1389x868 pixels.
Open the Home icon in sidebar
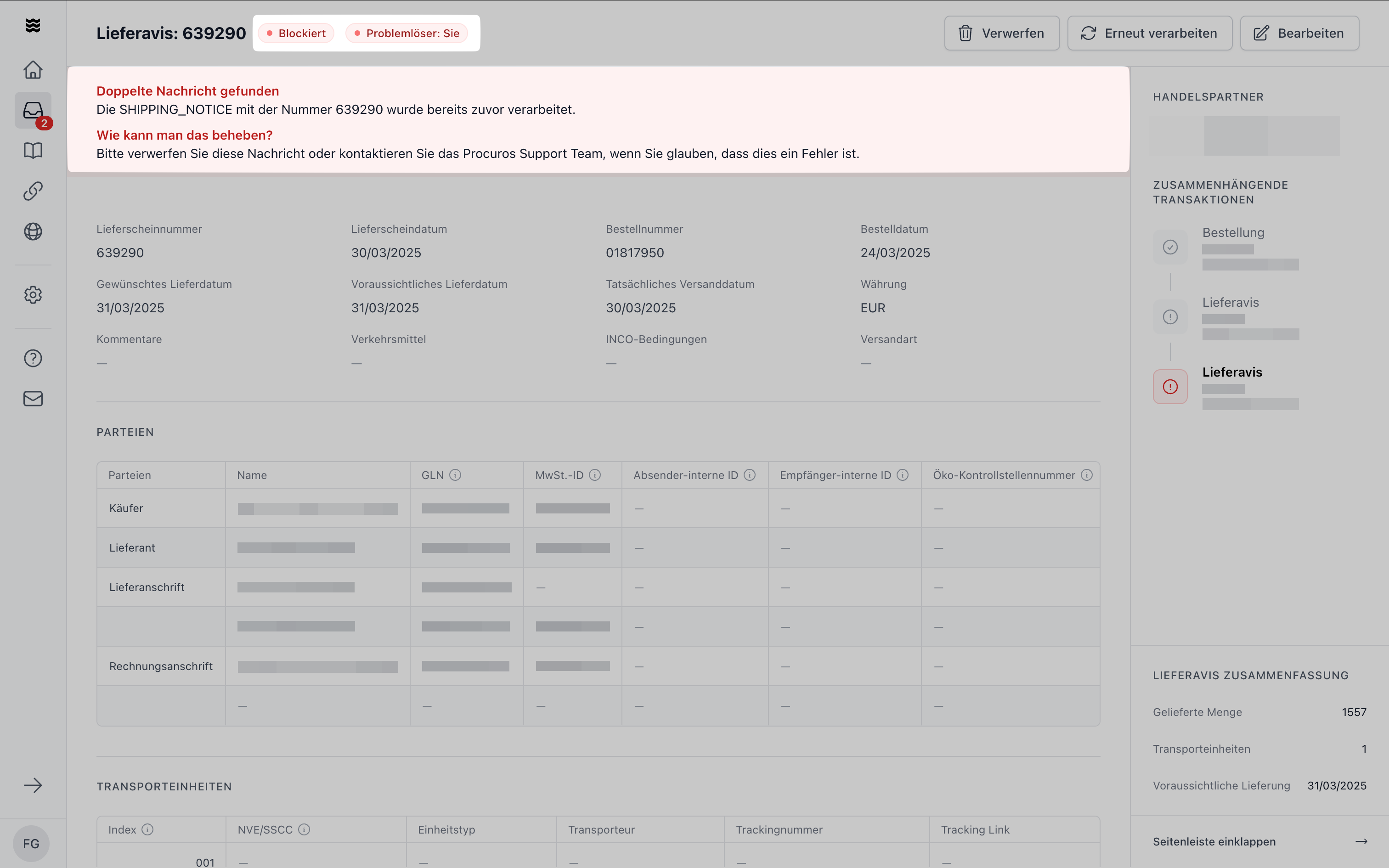(x=33, y=69)
